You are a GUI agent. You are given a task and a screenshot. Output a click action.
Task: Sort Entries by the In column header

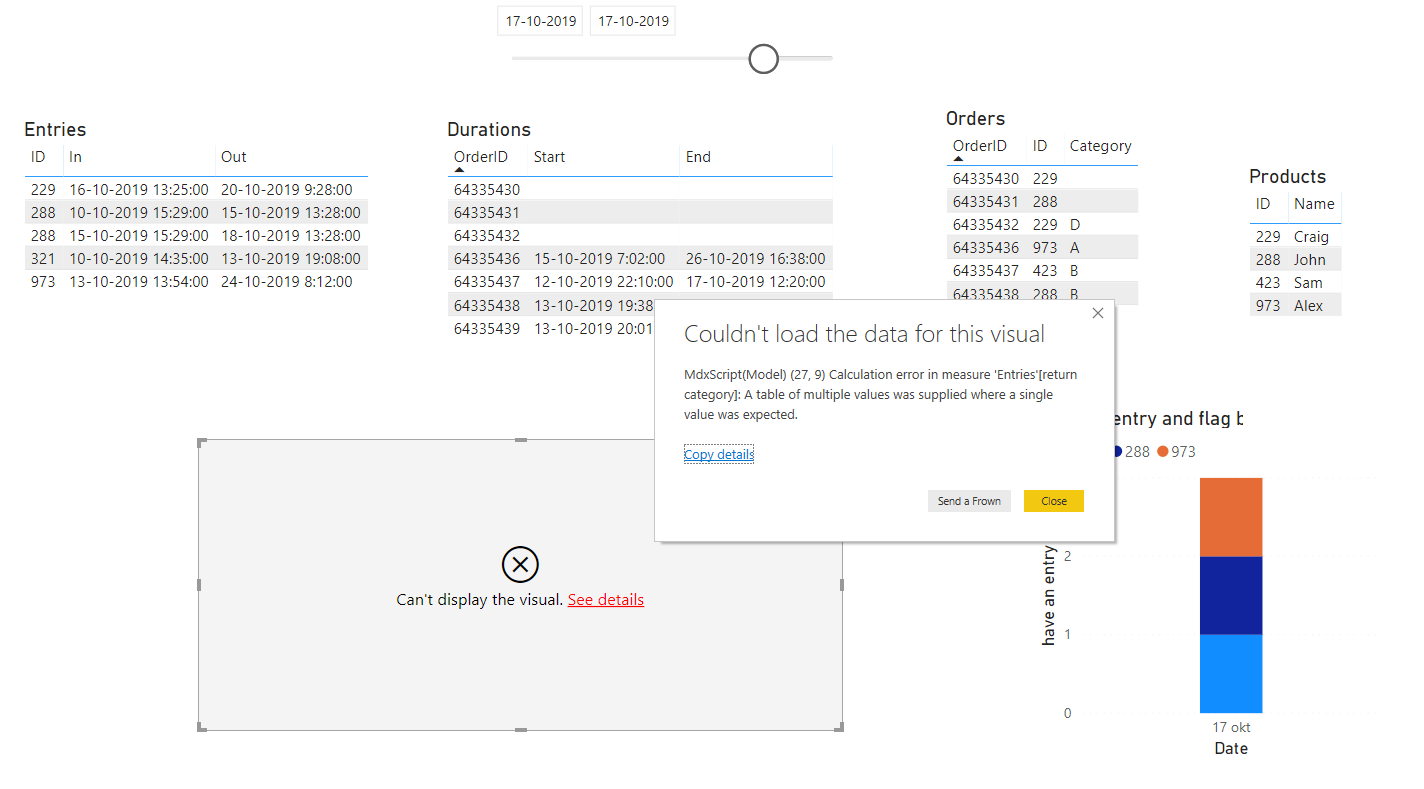coord(76,157)
